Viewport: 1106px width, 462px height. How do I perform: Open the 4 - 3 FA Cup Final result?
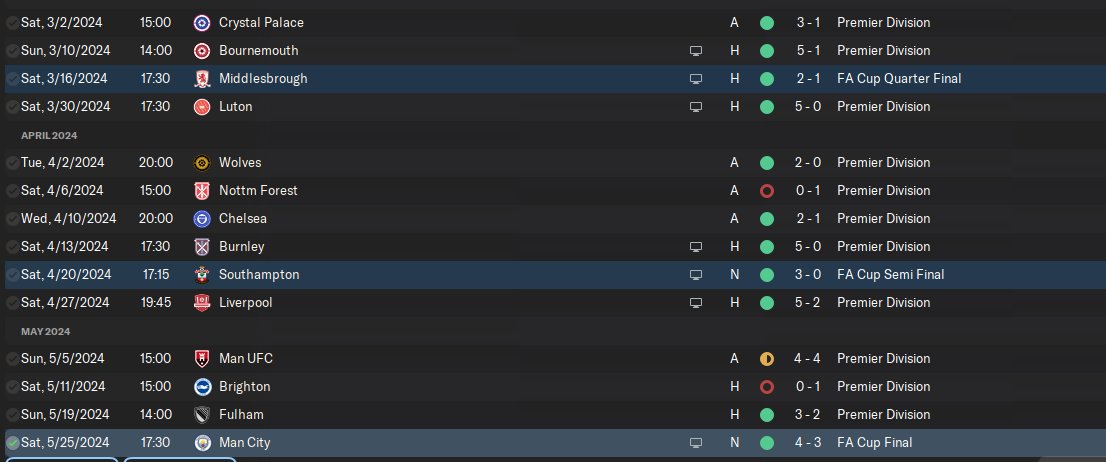(x=808, y=443)
